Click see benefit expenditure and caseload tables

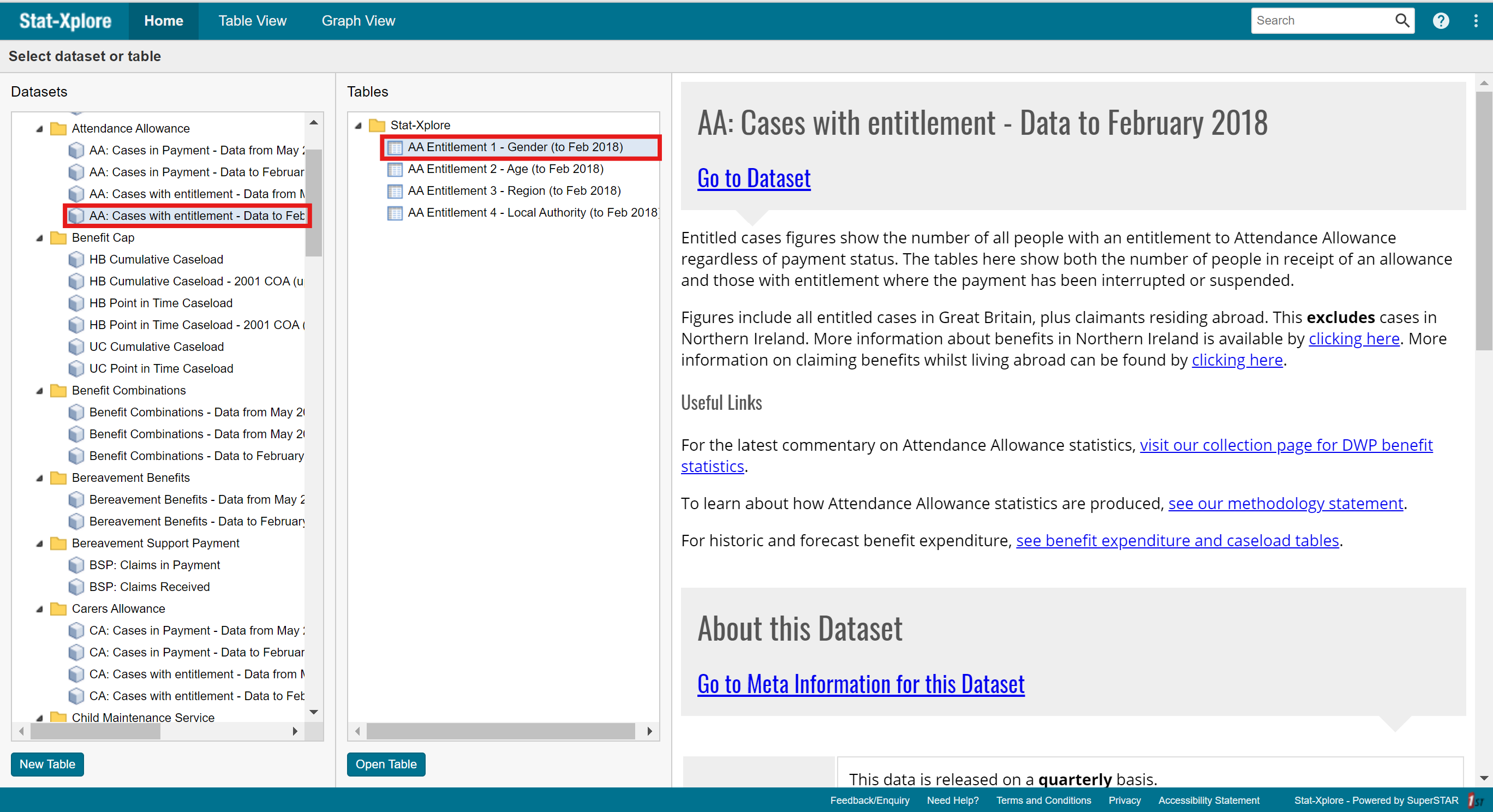[x=1177, y=541]
